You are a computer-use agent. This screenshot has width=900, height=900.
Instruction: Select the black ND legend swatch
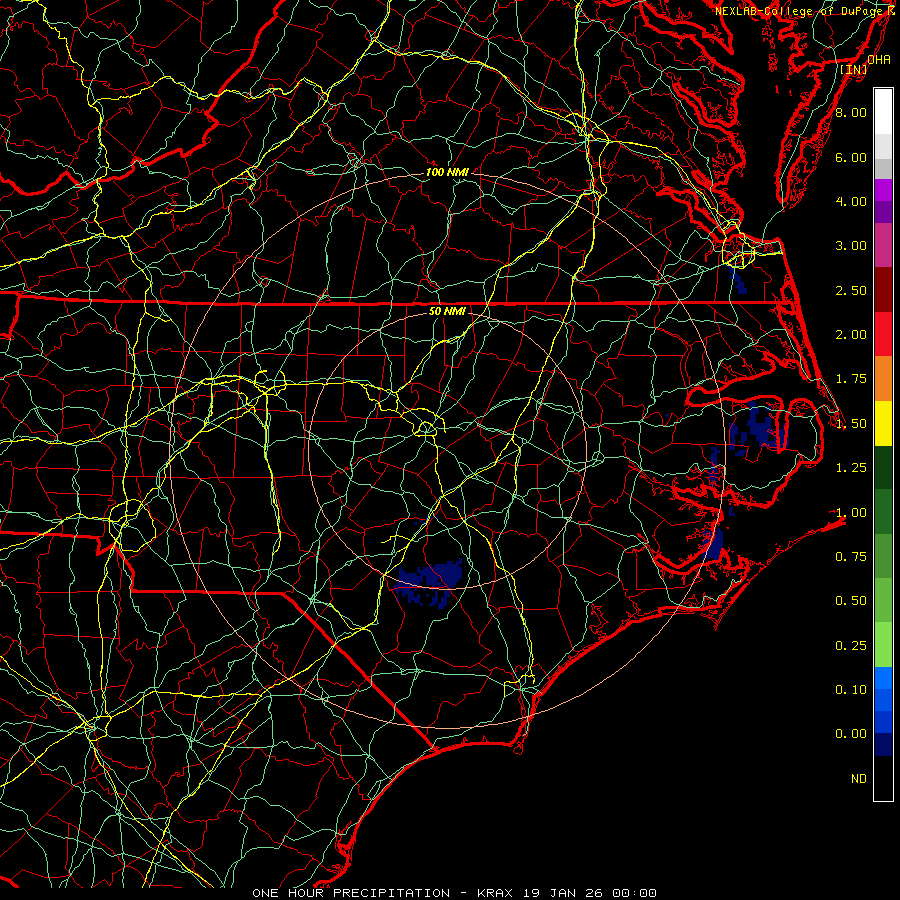pyautogui.click(x=883, y=778)
